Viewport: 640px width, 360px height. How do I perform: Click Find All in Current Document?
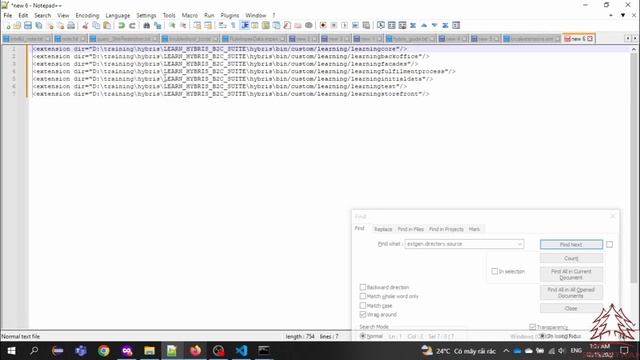tap(571, 274)
